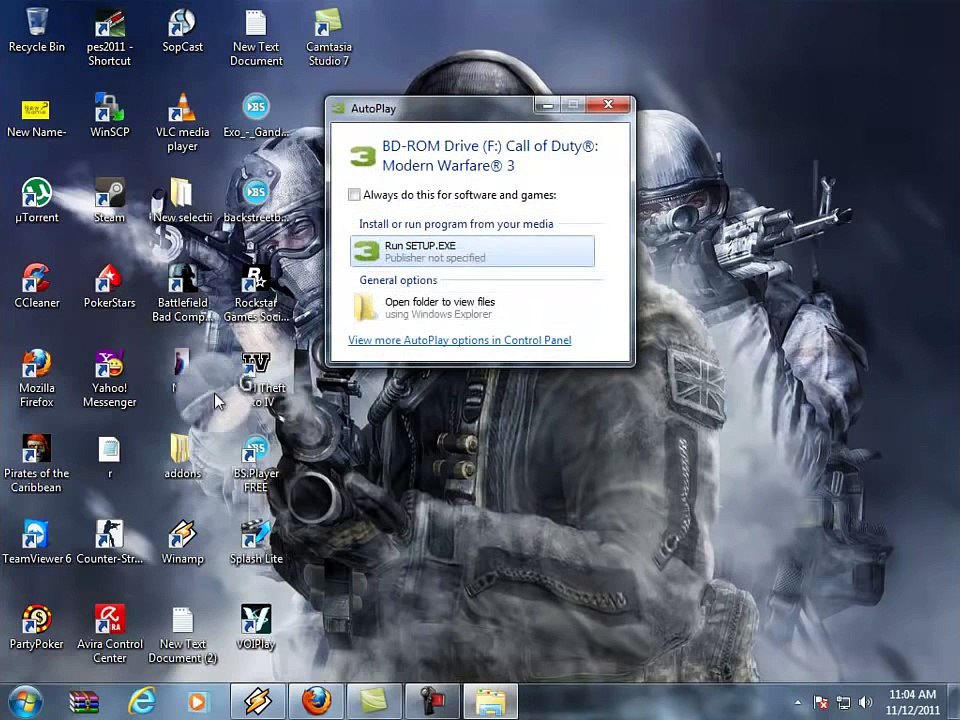Open the Windows Start menu
960x720 pixels.
pyautogui.click(x=25, y=702)
